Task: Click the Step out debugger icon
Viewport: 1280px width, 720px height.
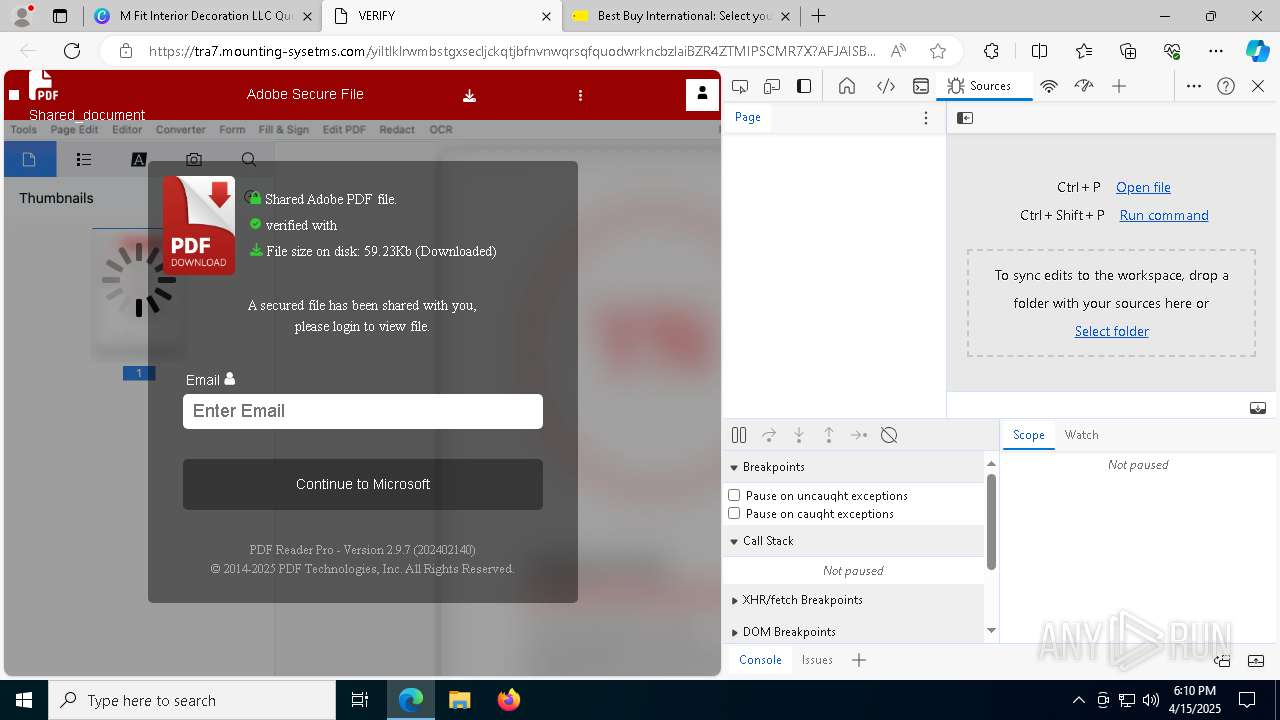Action: pyautogui.click(x=829, y=435)
